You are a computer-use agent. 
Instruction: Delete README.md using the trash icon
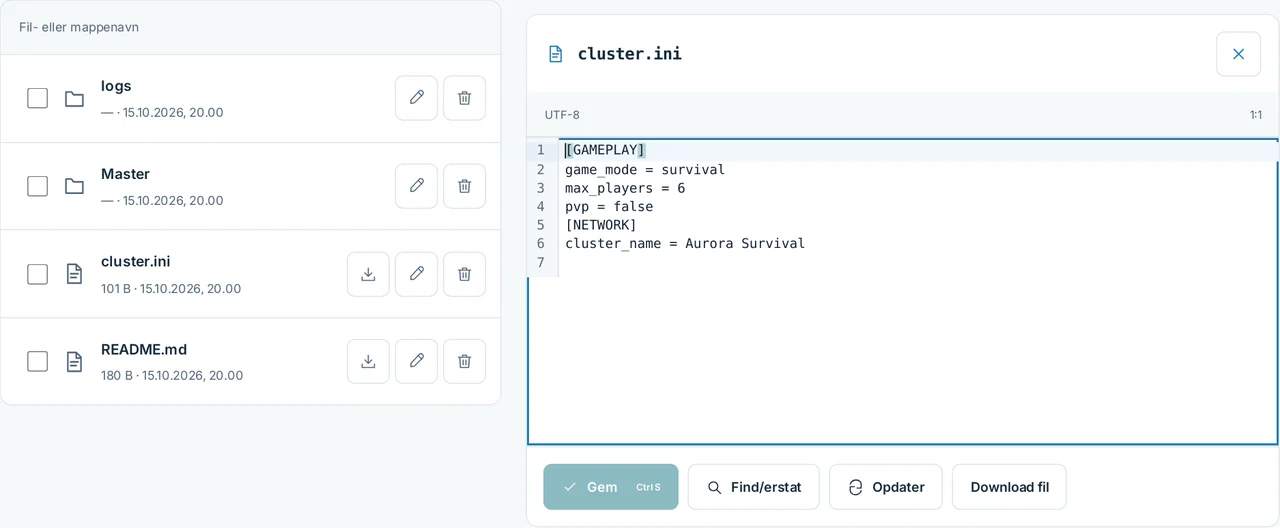pos(464,361)
